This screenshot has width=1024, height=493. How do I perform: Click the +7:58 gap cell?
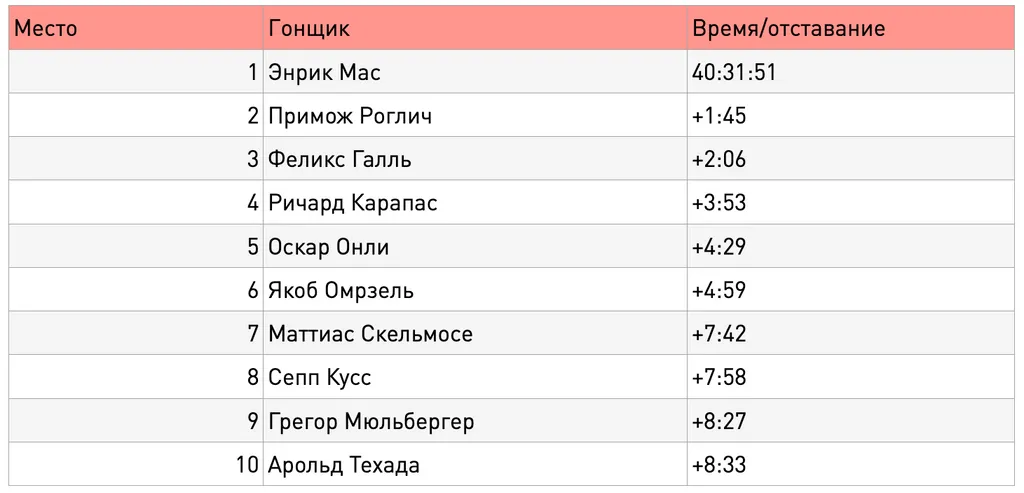(x=851, y=377)
